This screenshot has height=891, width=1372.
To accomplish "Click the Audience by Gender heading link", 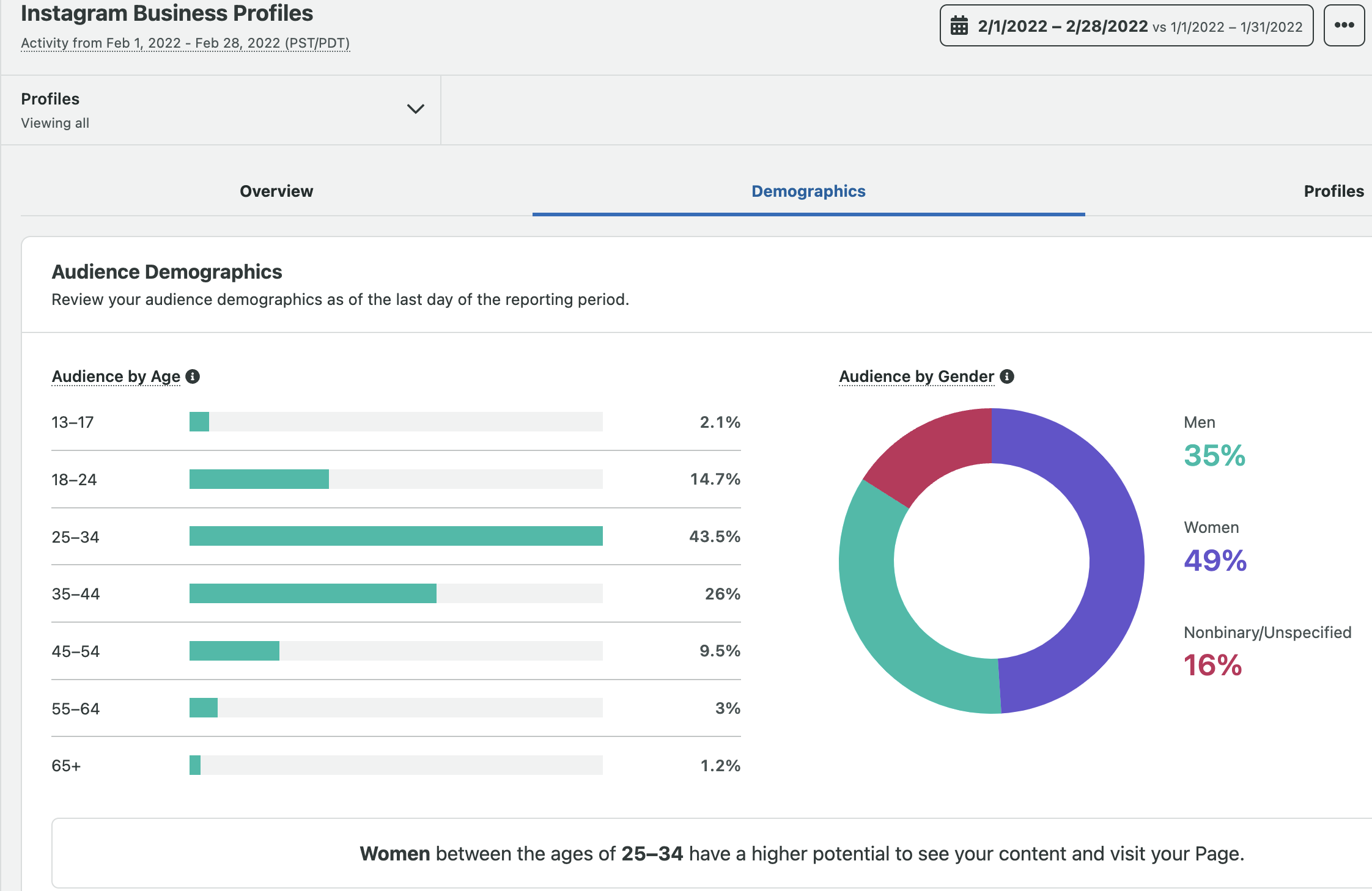I will [916, 376].
